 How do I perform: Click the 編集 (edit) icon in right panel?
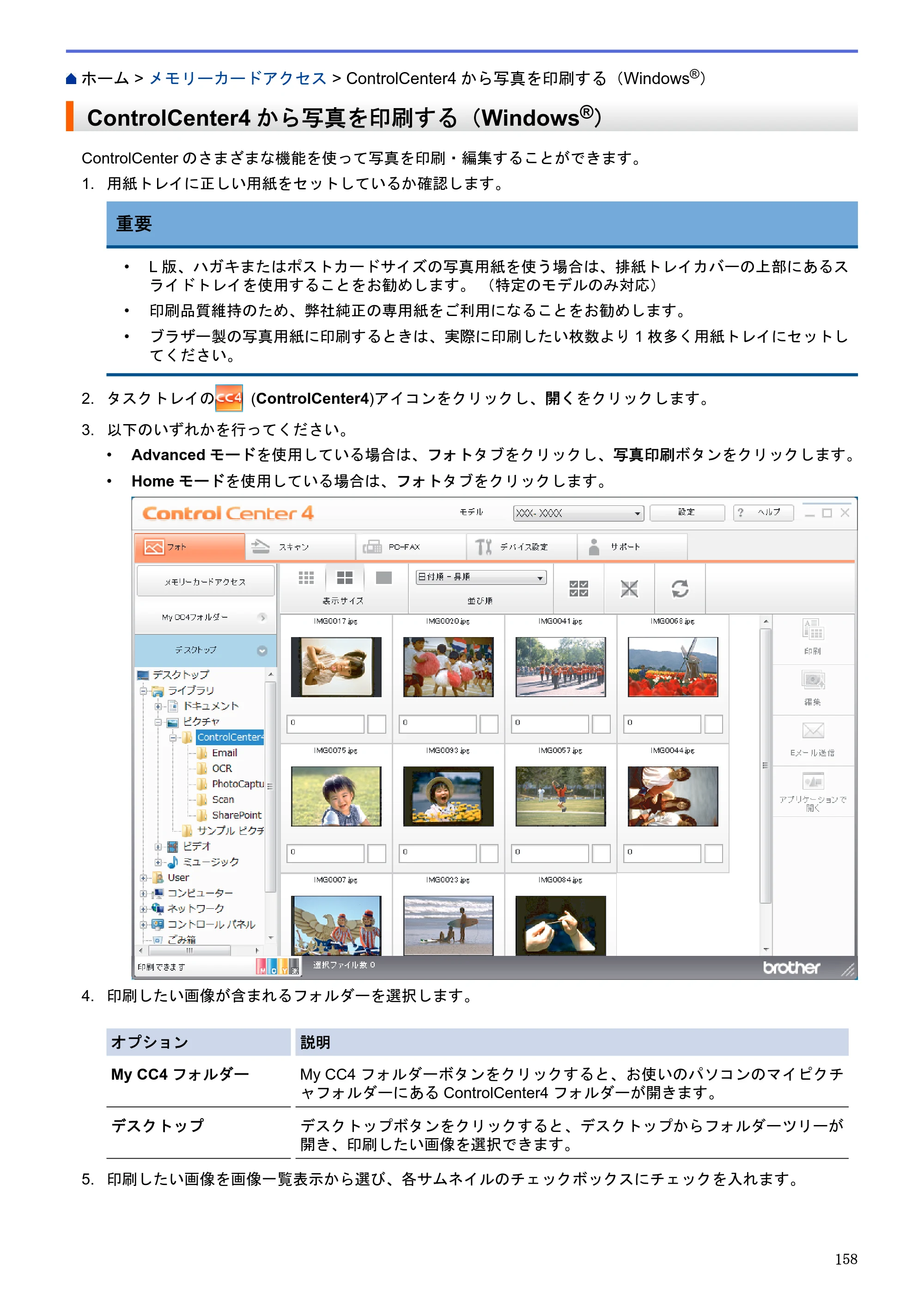pos(812,680)
